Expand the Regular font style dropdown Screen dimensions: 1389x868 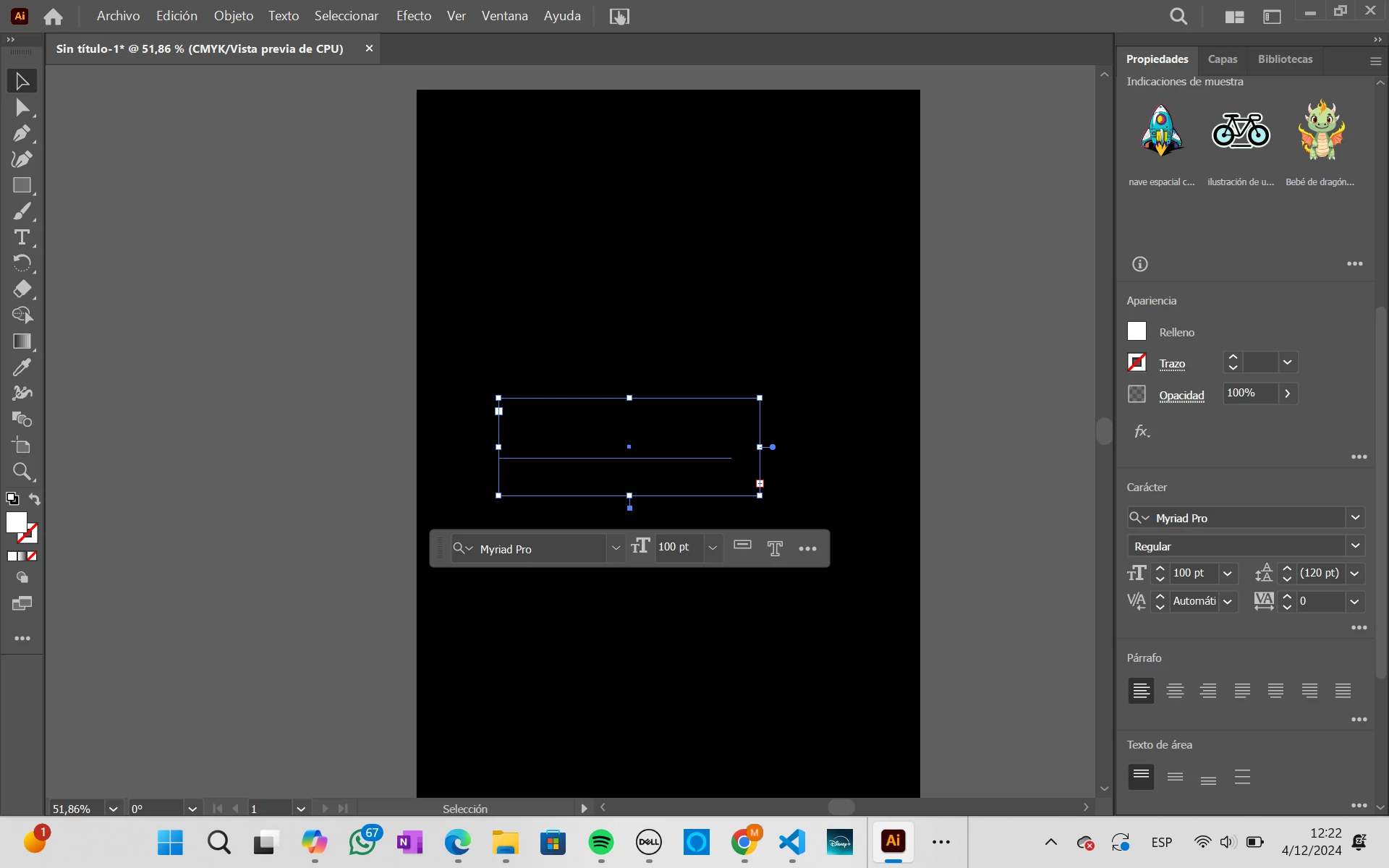point(1355,546)
